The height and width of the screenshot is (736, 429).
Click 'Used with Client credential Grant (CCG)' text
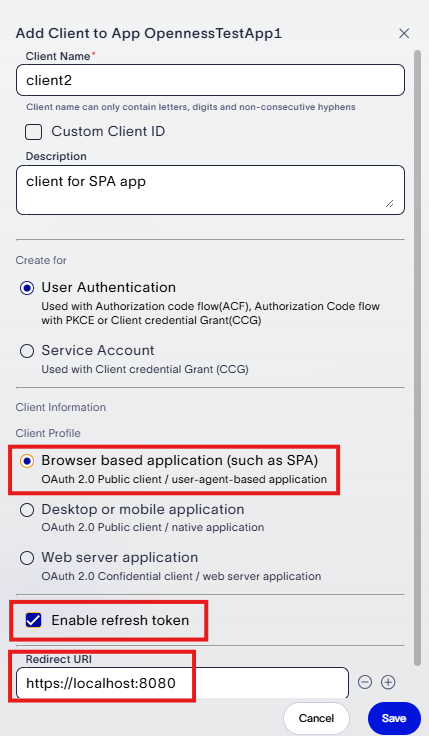pos(145,369)
